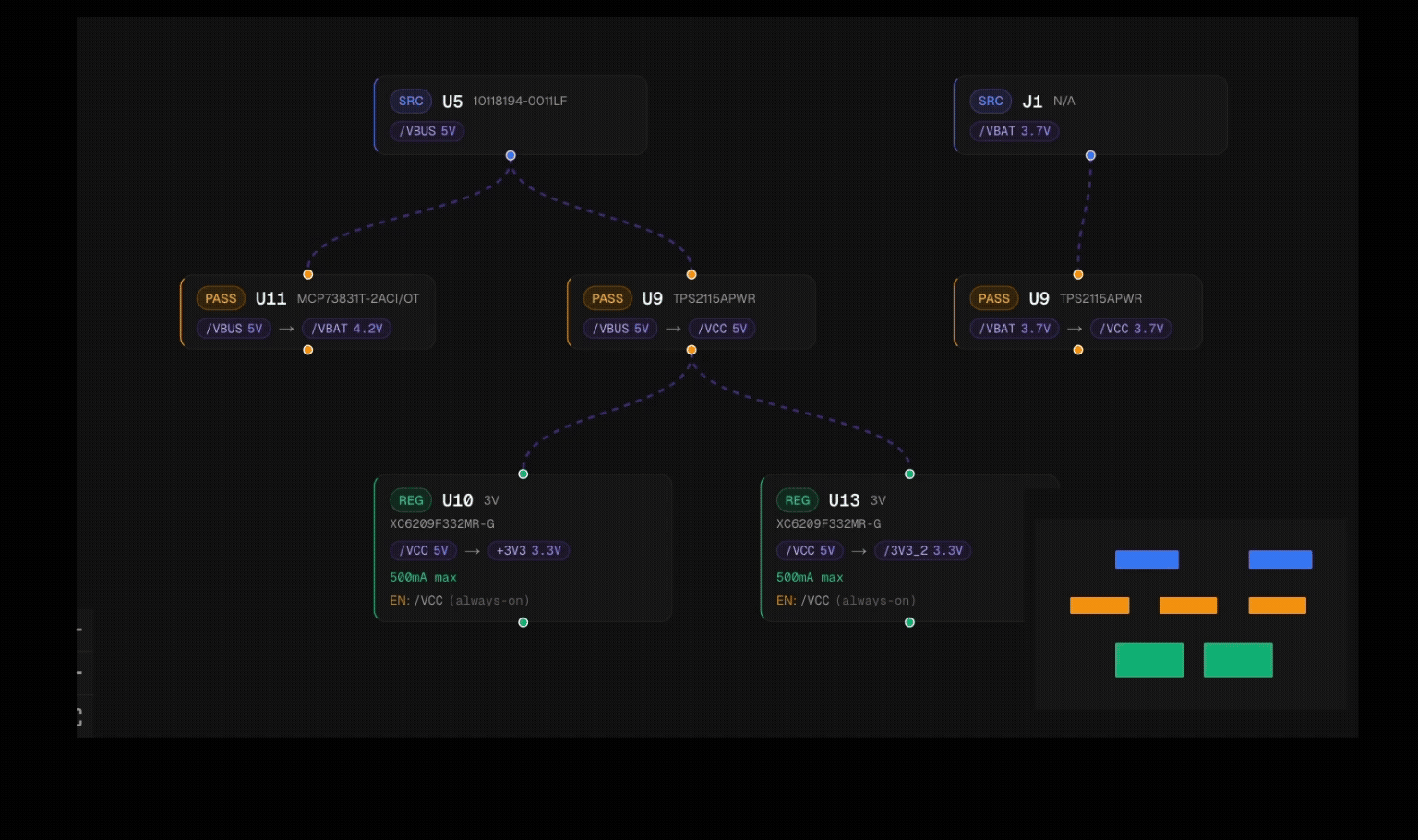Click the PASS badge on the rightmost U9 node
The height and width of the screenshot is (840, 1418).
tap(993, 298)
